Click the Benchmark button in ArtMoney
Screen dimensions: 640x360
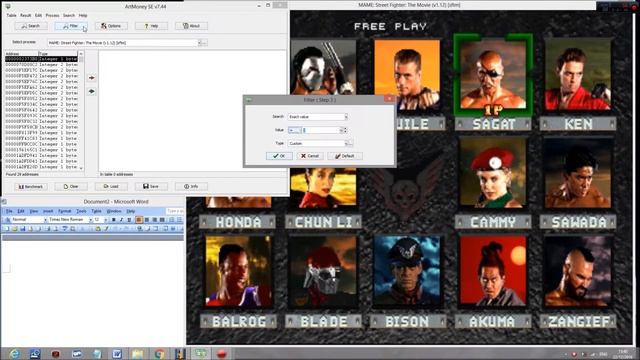31,187
